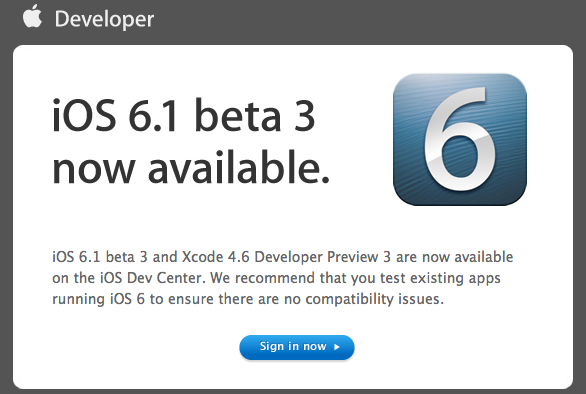
Task: Click the Apple logo in header
Action: pos(32,16)
